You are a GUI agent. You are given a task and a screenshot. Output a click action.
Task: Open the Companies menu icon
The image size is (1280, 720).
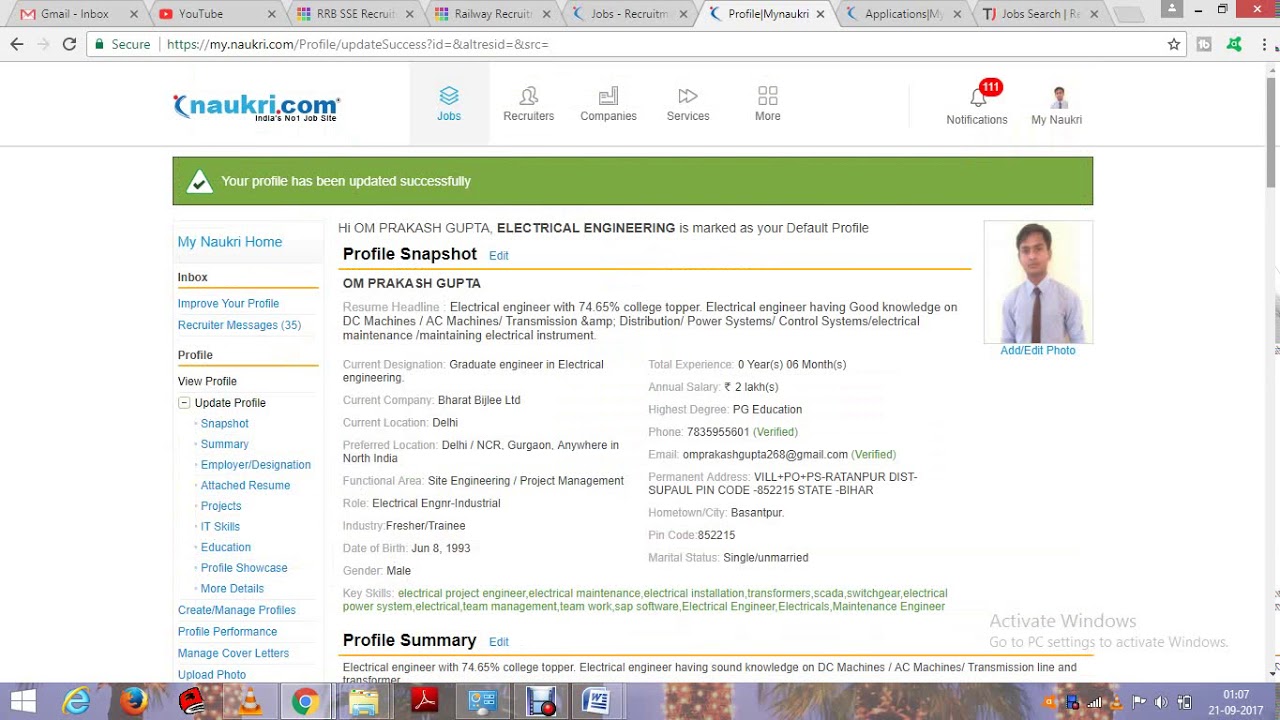pos(608,96)
